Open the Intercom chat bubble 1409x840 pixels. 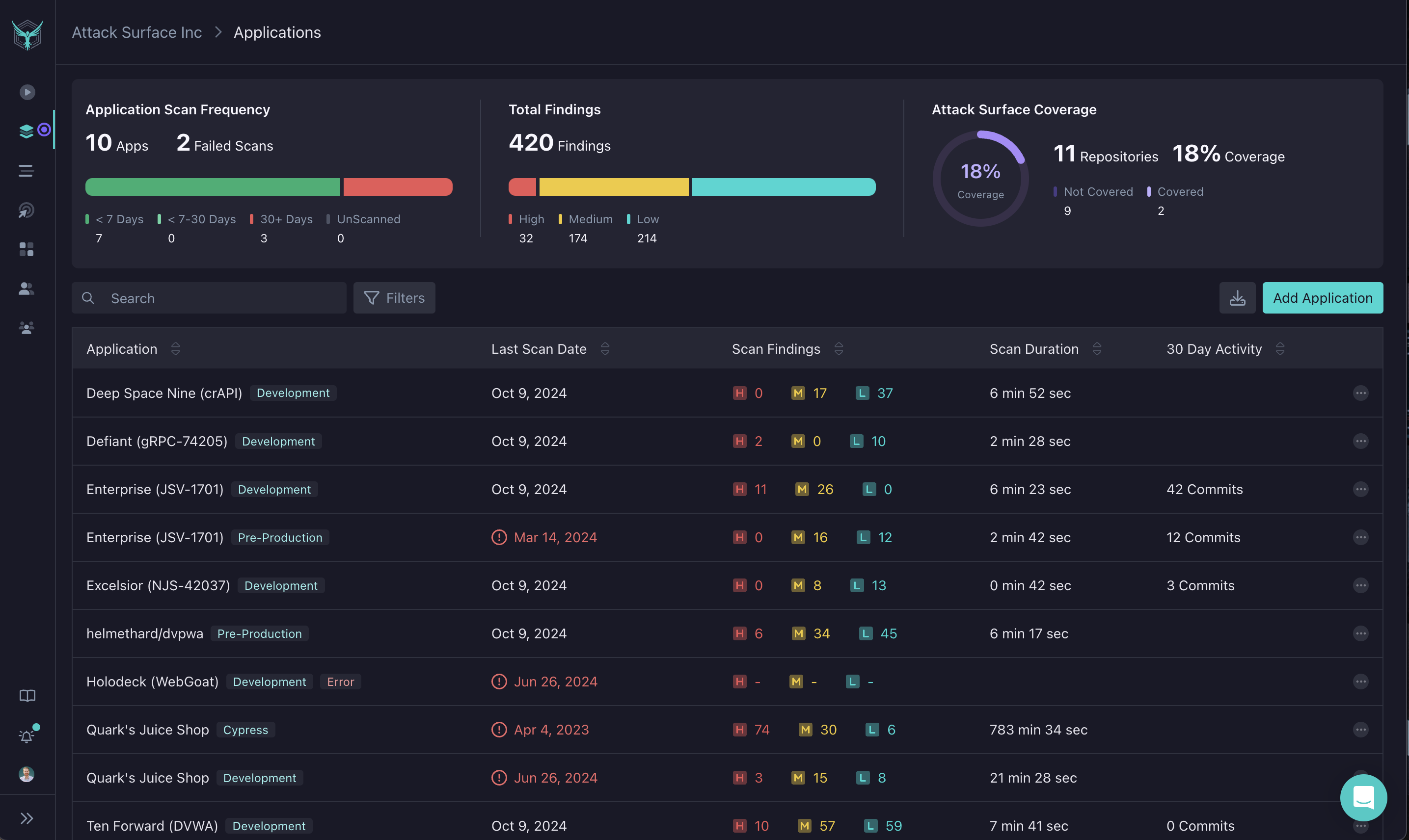pos(1363,797)
